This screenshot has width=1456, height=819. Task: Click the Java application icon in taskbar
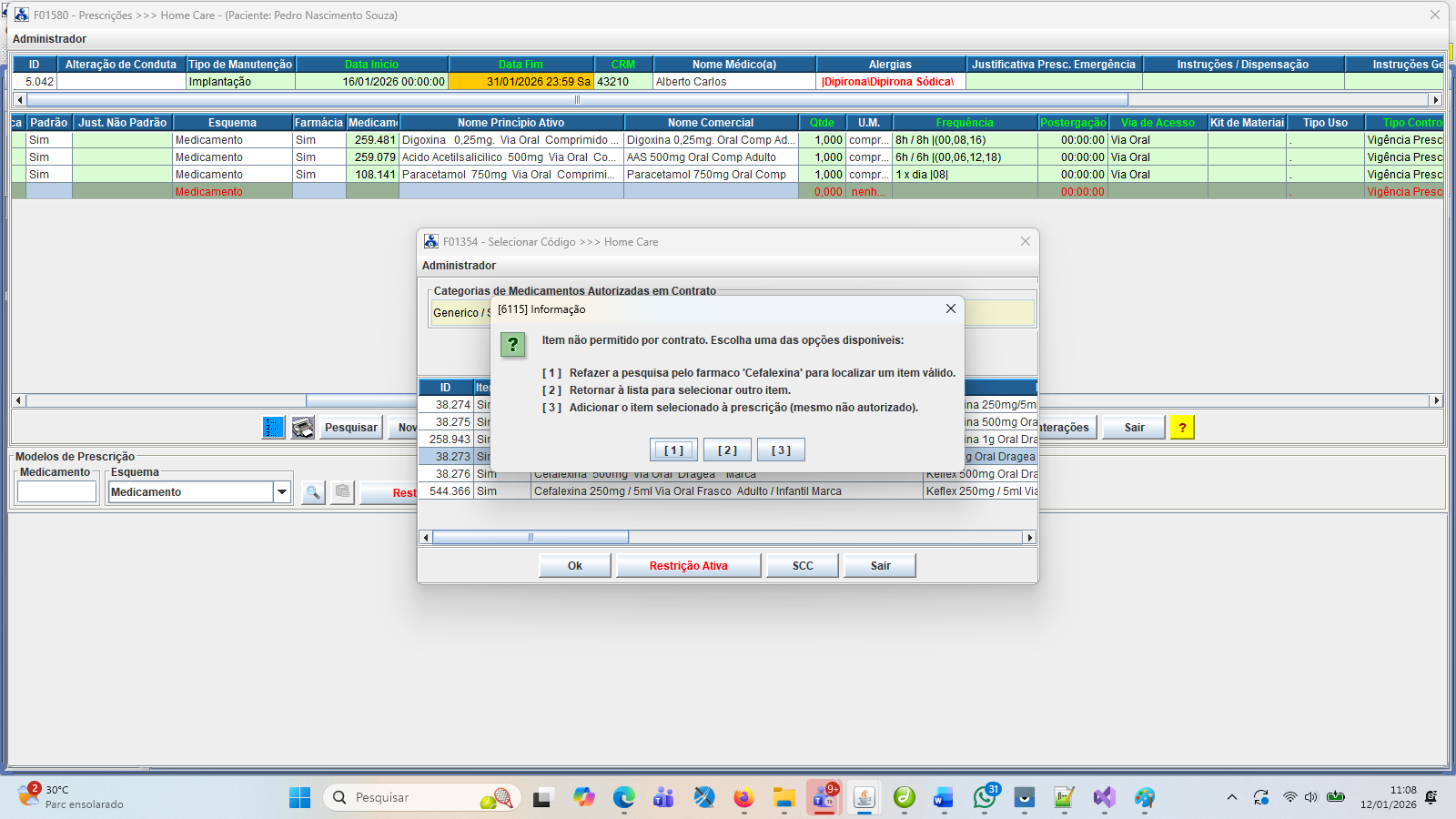tap(864, 798)
